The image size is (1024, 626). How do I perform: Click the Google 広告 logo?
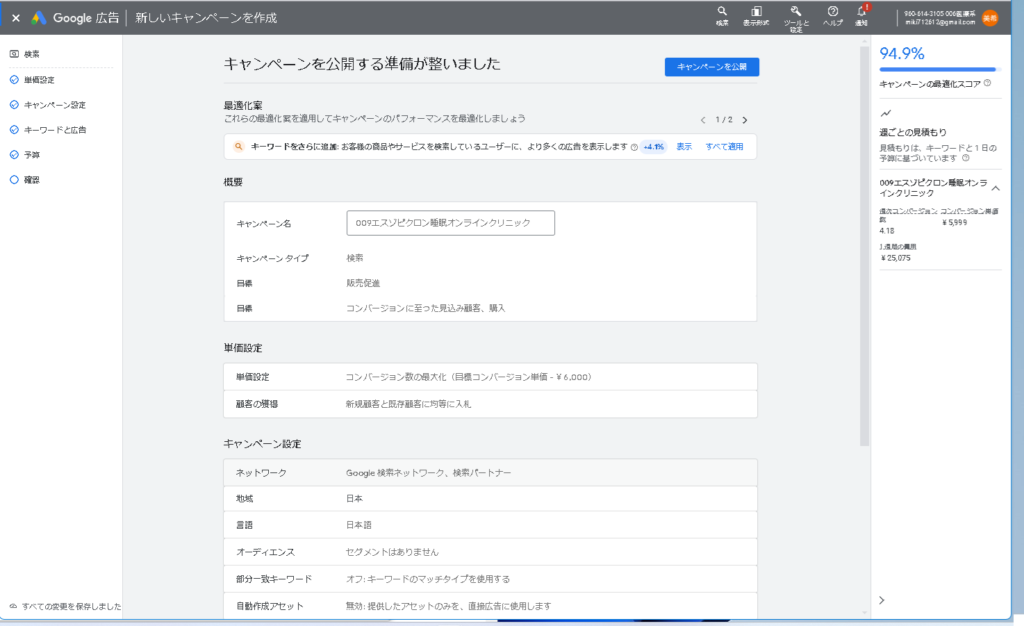click(x=75, y=18)
